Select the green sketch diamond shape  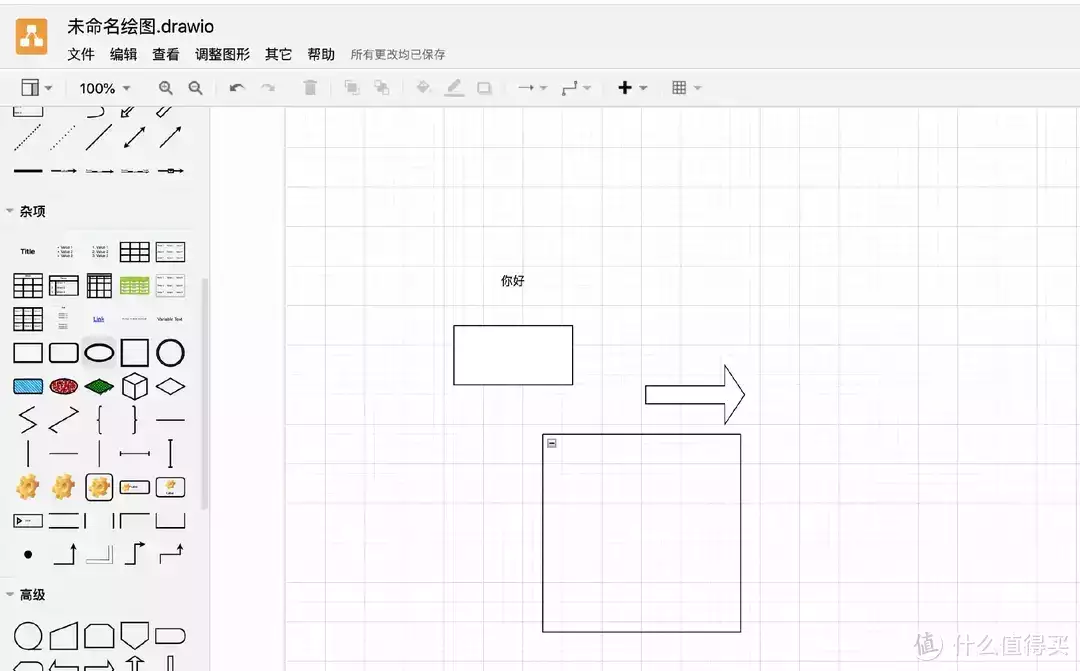pyautogui.click(x=99, y=386)
